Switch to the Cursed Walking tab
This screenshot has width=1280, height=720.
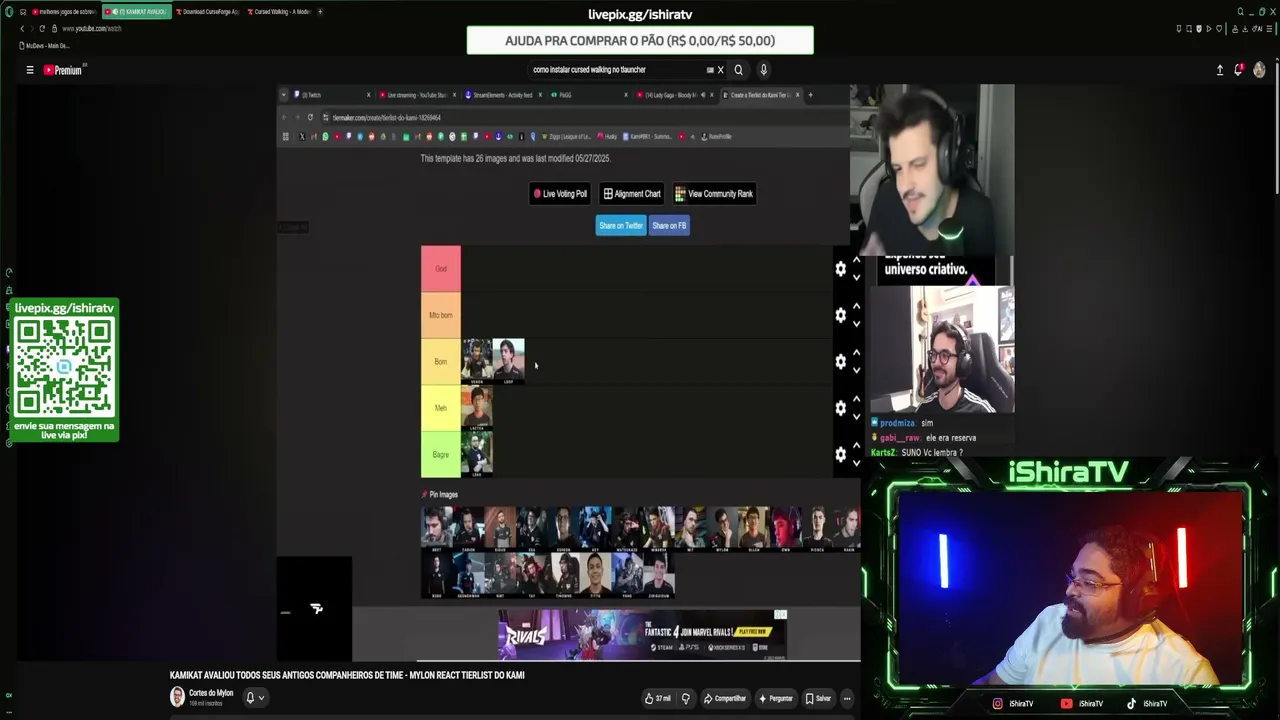(279, 12)
